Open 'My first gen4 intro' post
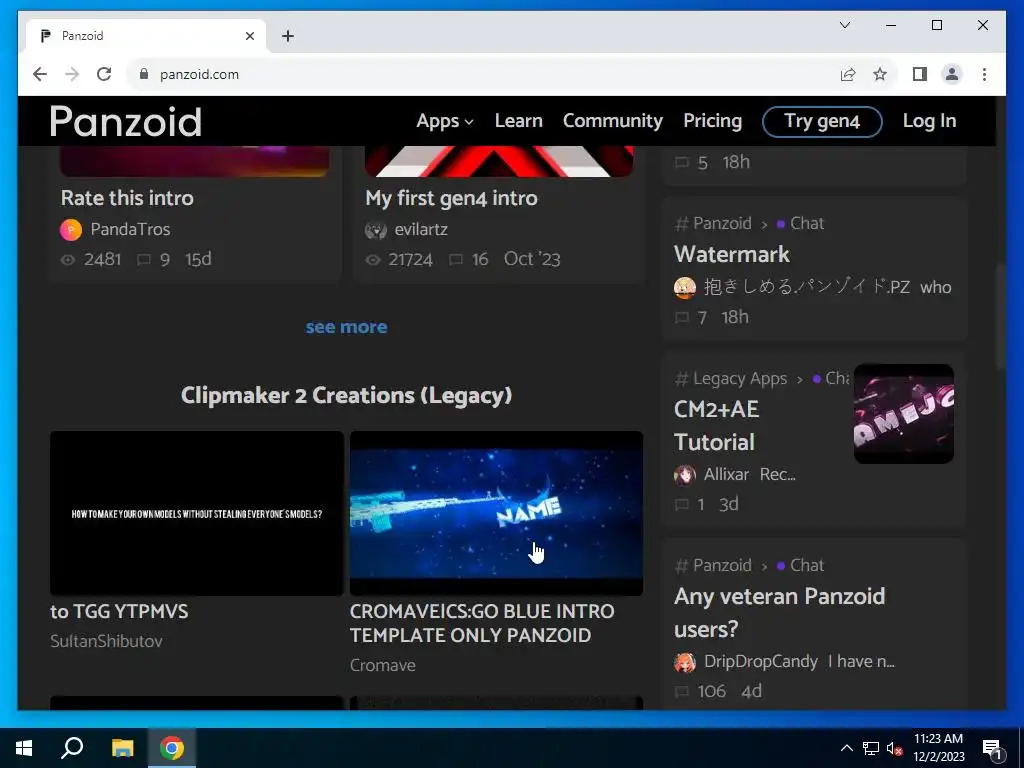The height and width of the screenshot is (768, 1024). point(451,198)
